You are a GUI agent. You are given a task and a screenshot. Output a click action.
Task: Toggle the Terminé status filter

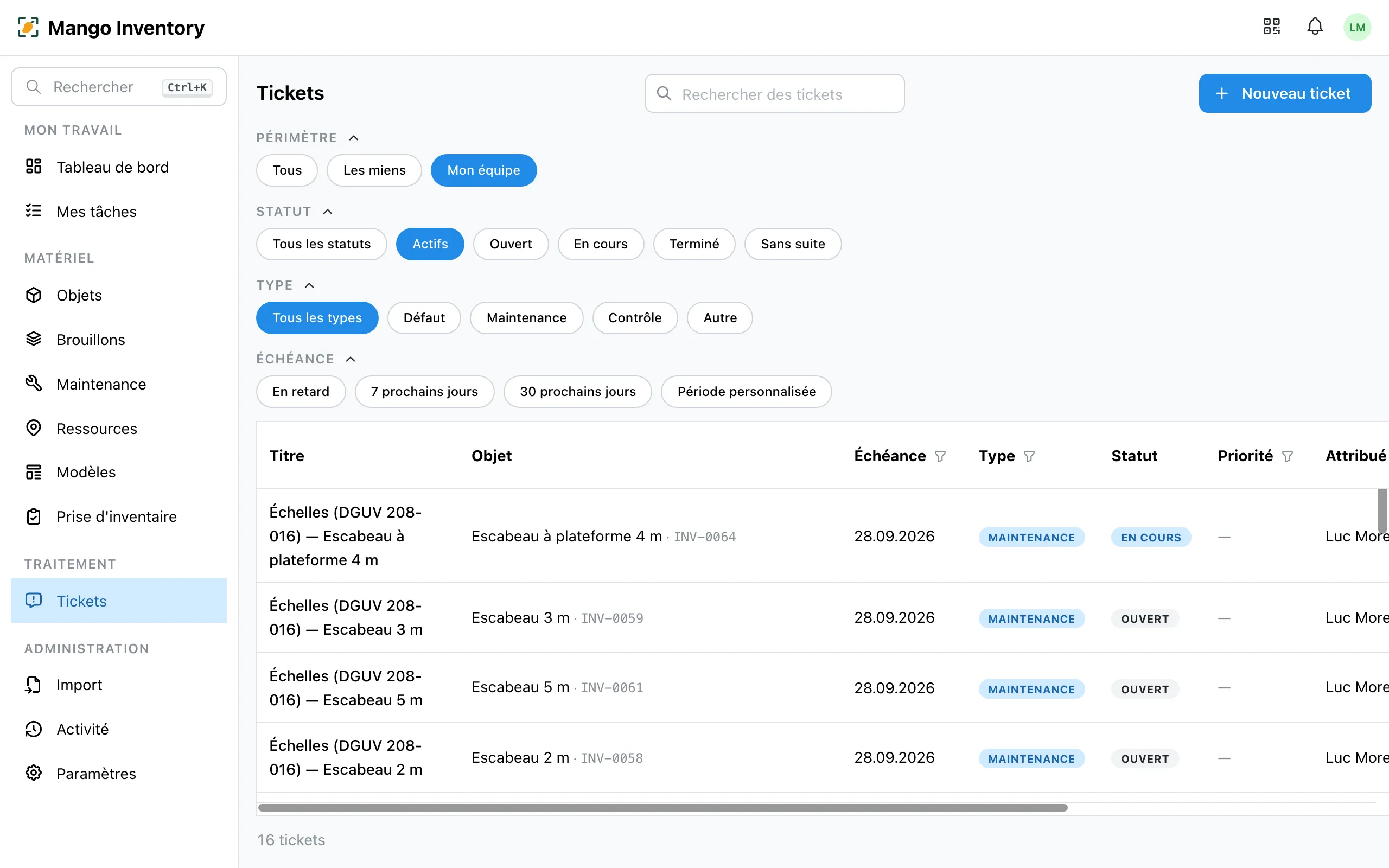(694, 244)
